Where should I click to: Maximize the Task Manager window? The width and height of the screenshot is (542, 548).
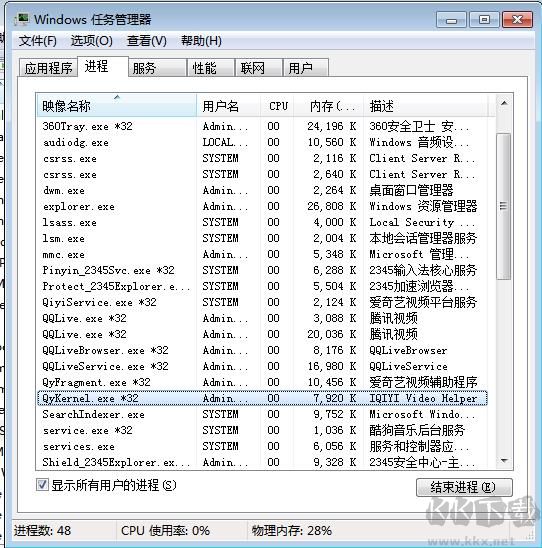click(484, 20)
